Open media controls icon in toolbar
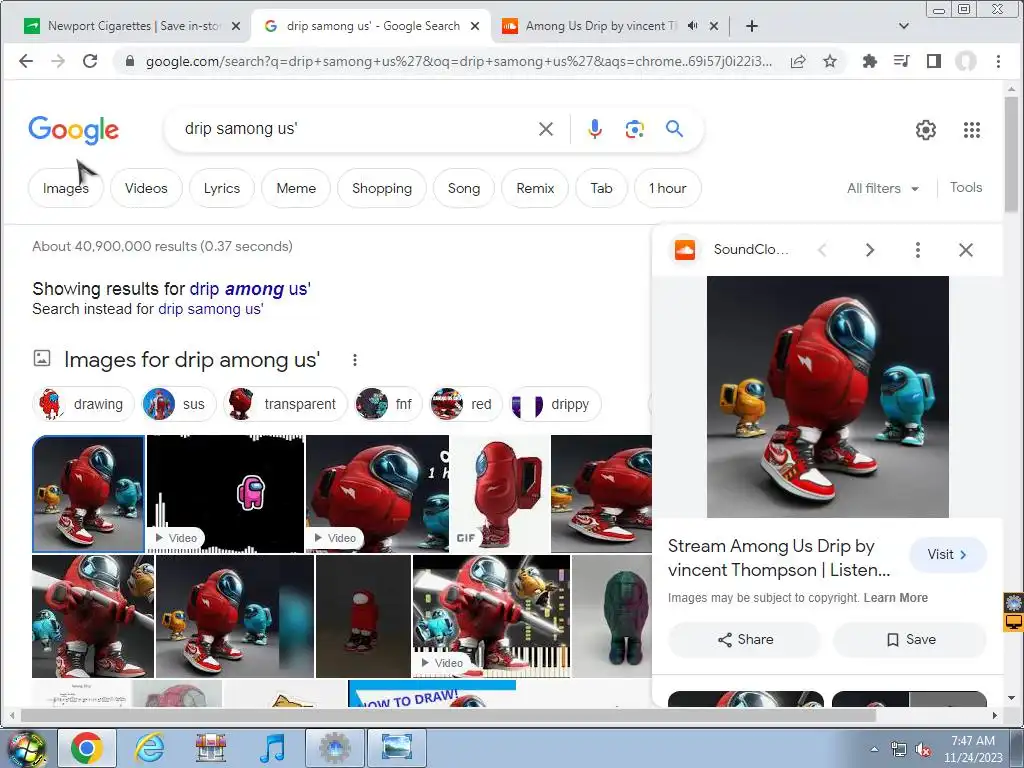 point(901,61)
